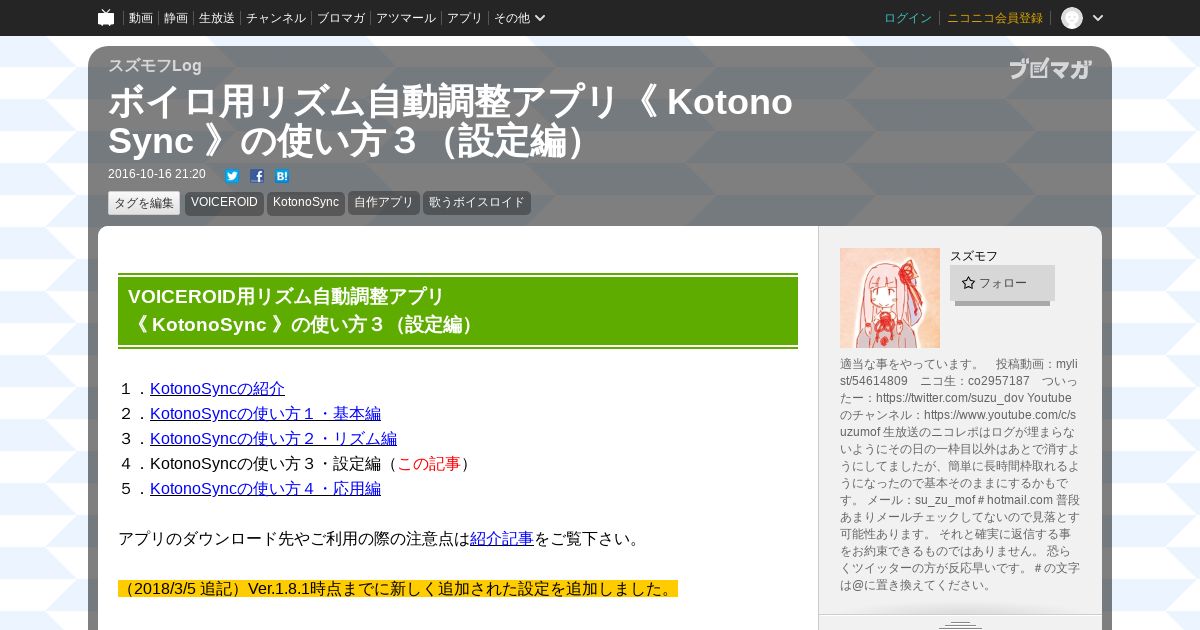Expand the その他 menu

tap(520, 18)
